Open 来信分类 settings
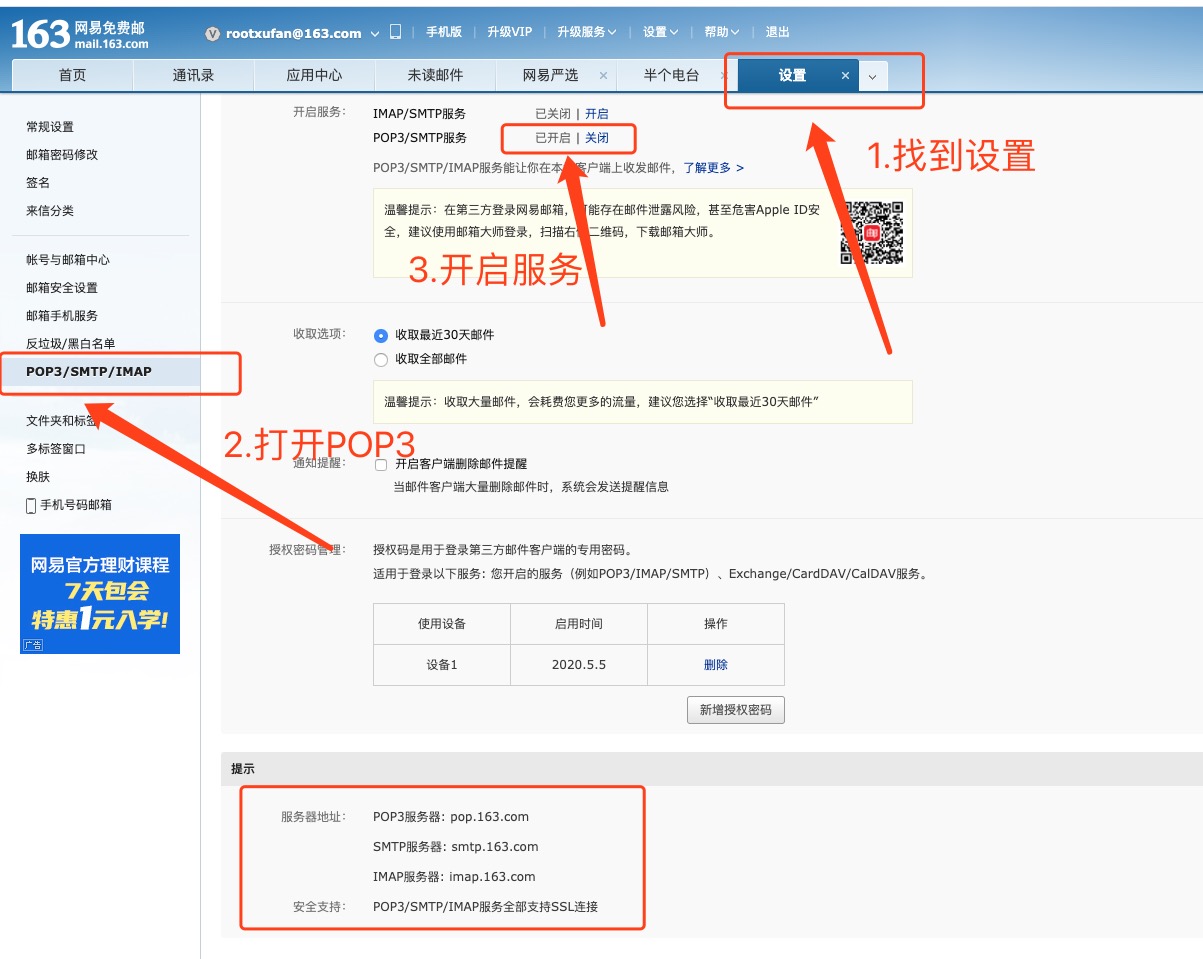 (x=50, y=211)
